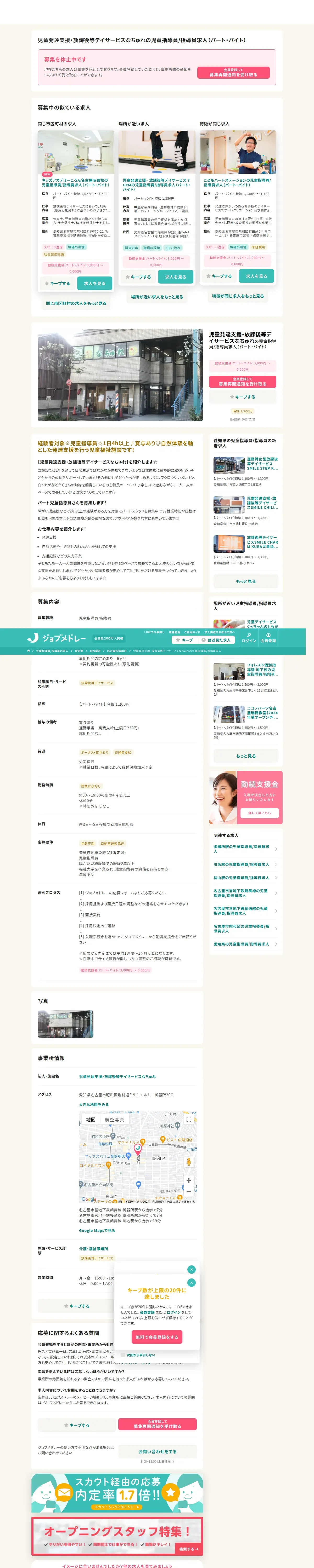314x1568 pixels.
Task: Click もっと見る under 愛知県の新着求人
Action: pos(246,581)
